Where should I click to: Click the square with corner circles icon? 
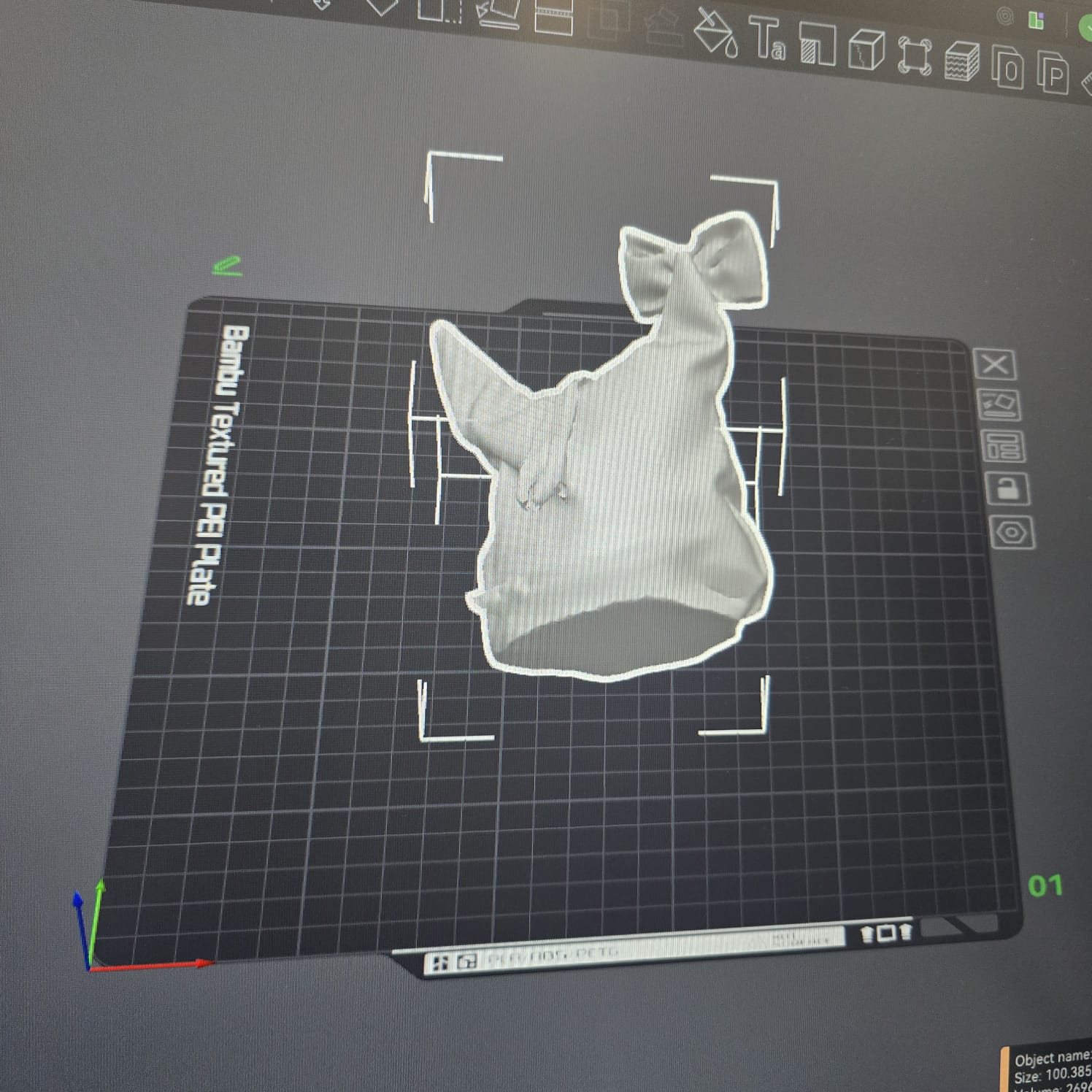tap(914, 55)
